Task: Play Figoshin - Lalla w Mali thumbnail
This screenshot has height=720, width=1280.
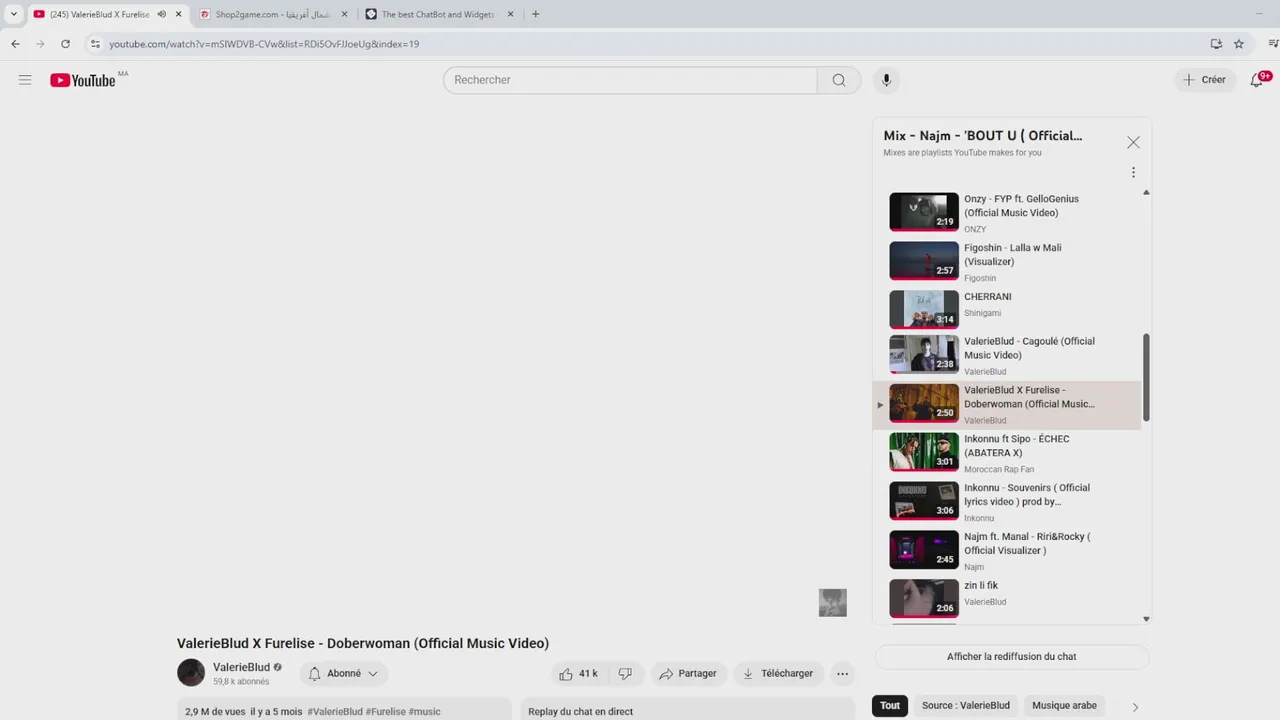Action: click(924, 261)
